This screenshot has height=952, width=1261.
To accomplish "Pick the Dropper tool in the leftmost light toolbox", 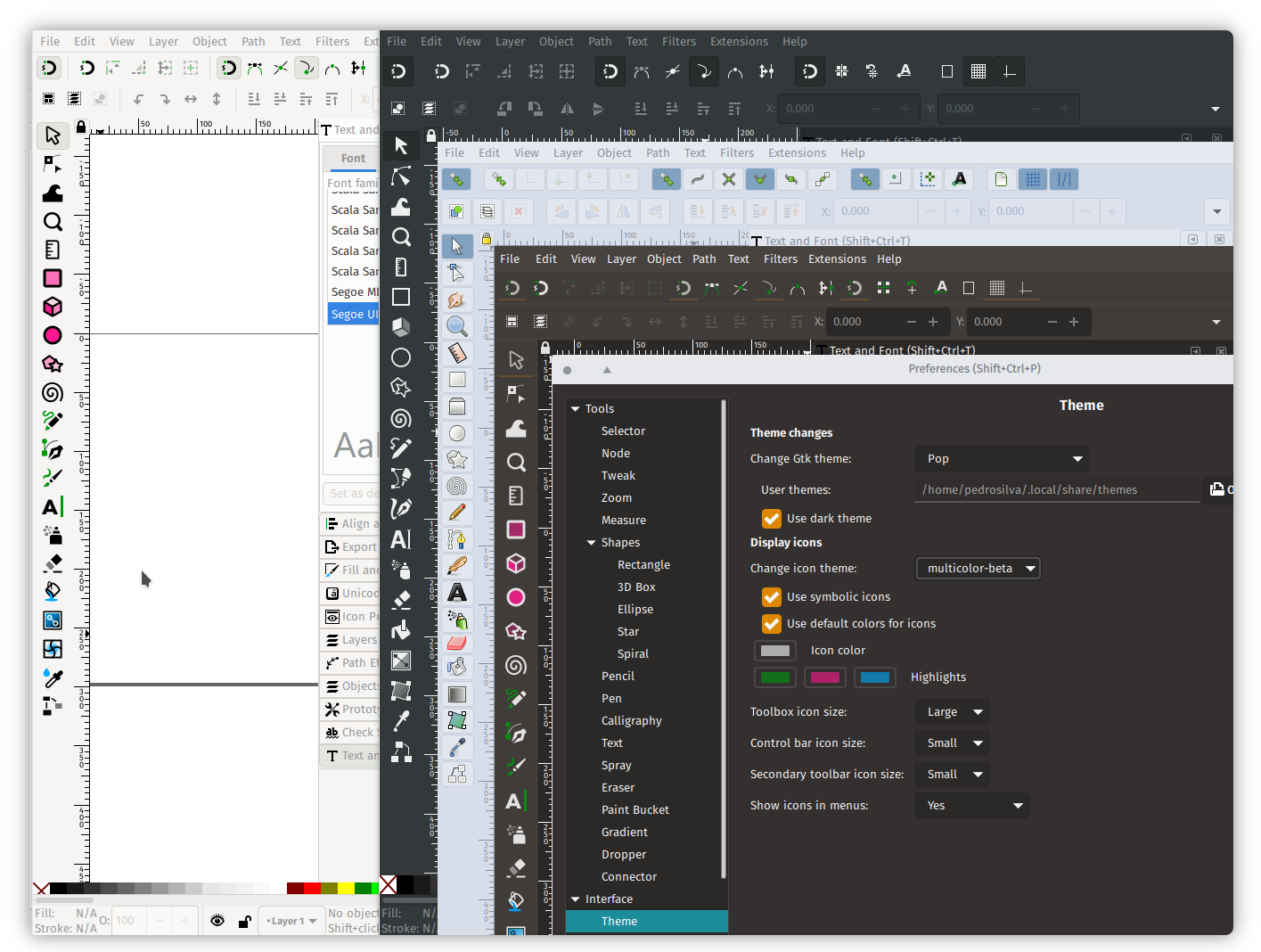I will click(x=53, y=678).
